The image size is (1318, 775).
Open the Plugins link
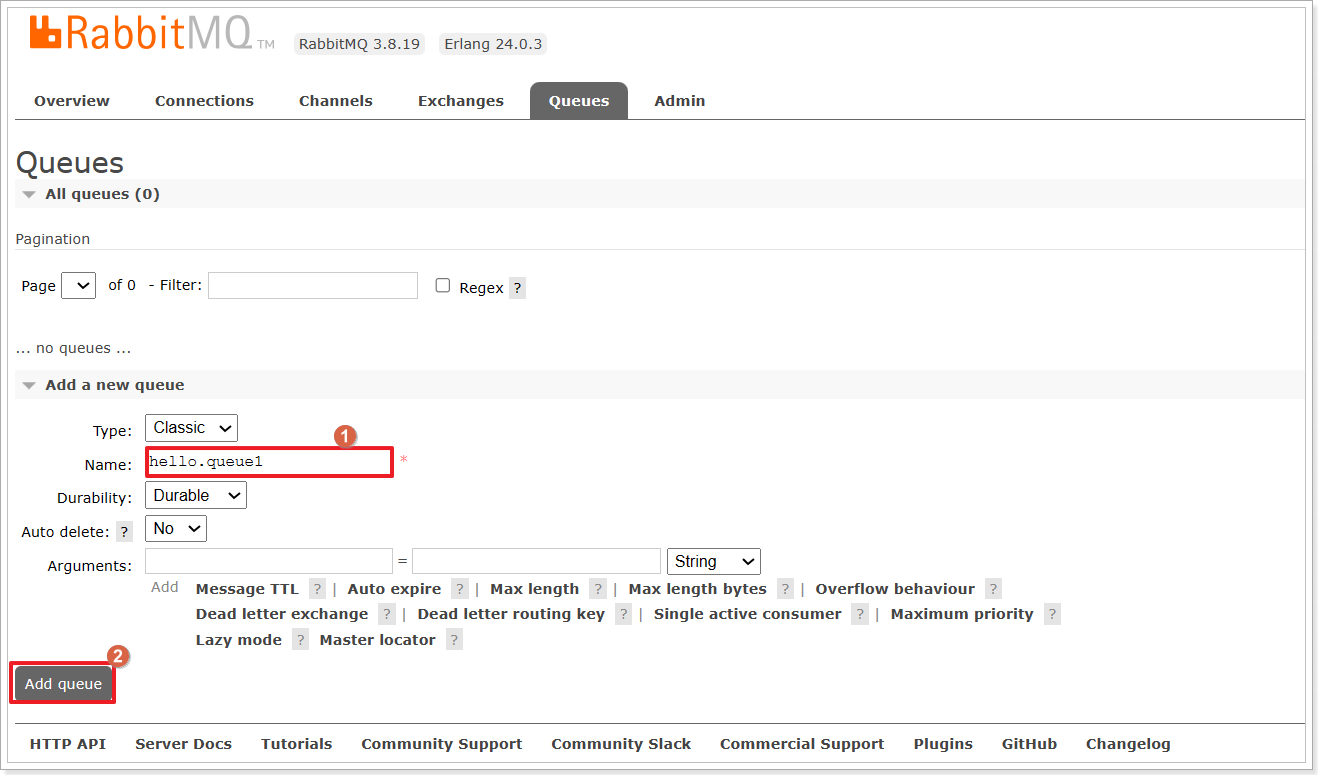(x=943, y=744)
